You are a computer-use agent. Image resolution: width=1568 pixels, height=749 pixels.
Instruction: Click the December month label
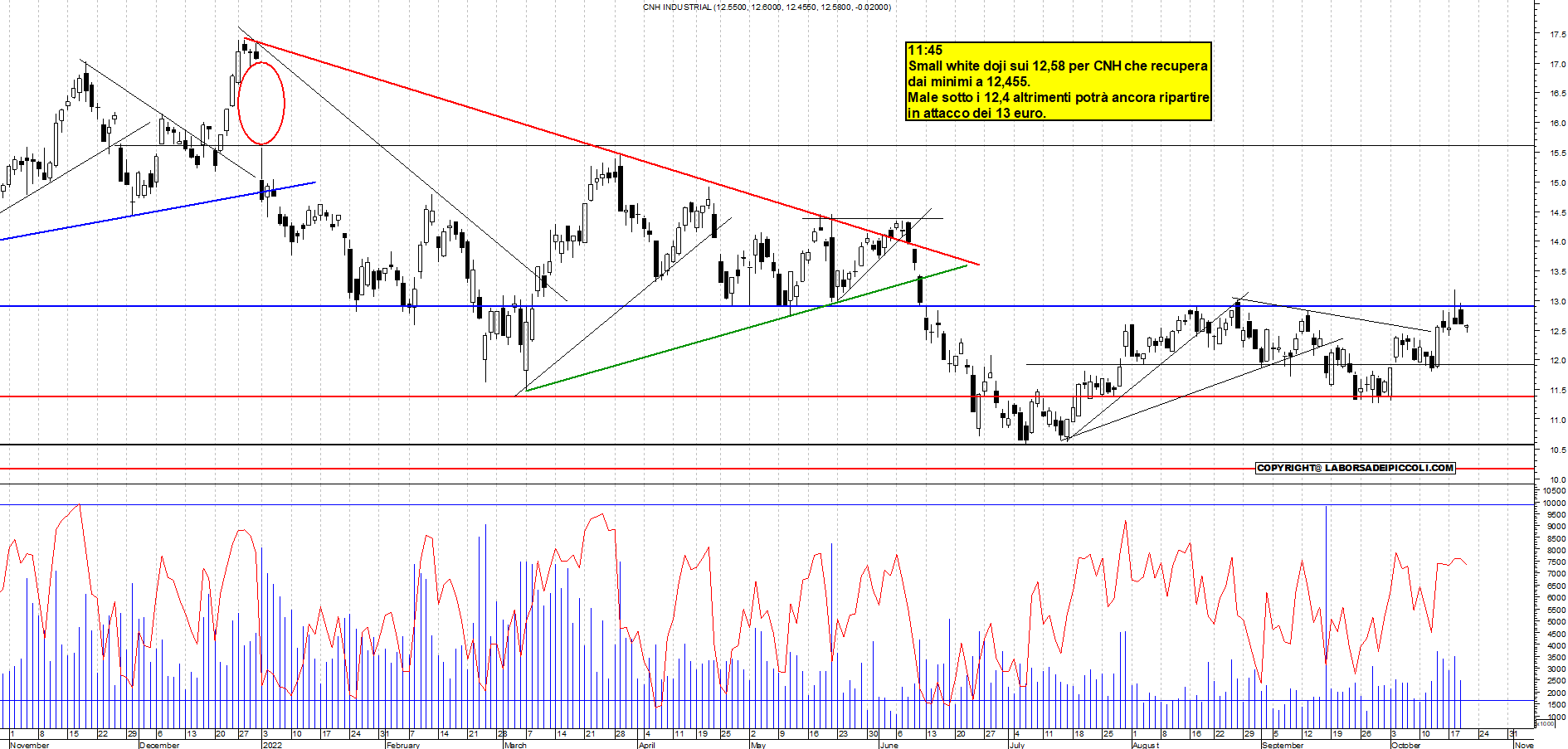[160, 745]
